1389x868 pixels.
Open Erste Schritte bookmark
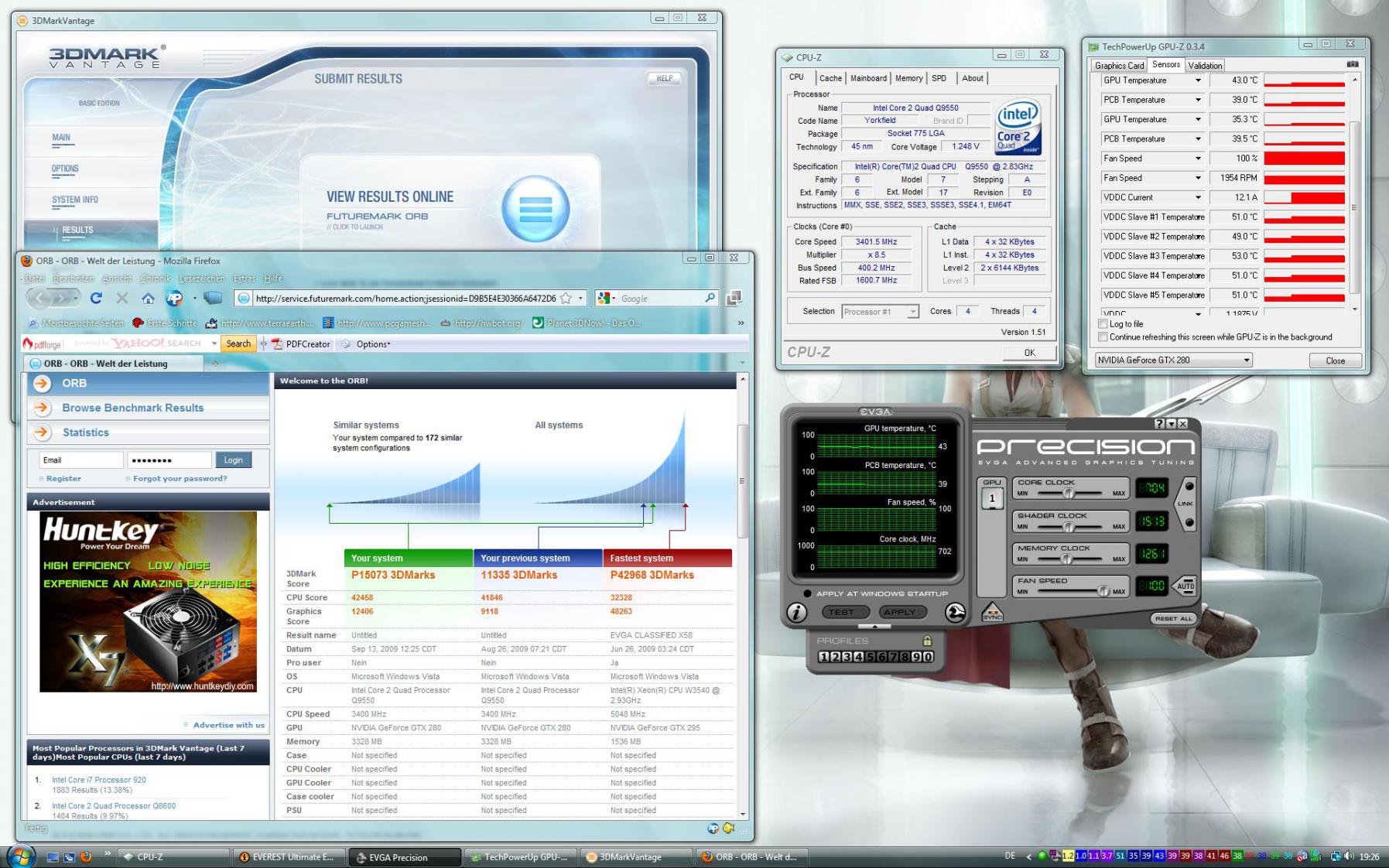coord(164,323)
